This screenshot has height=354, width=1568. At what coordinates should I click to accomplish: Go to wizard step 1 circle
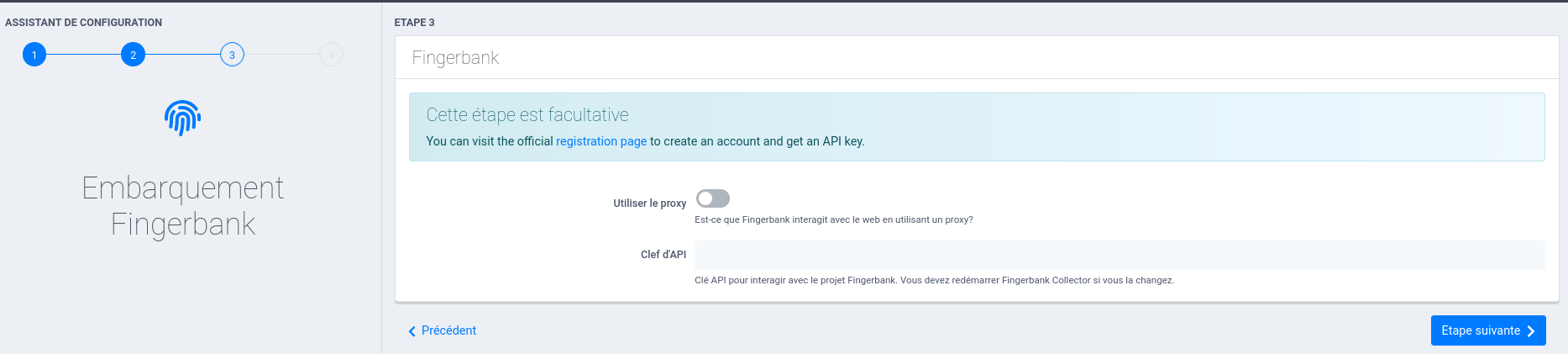click(34, 55)
